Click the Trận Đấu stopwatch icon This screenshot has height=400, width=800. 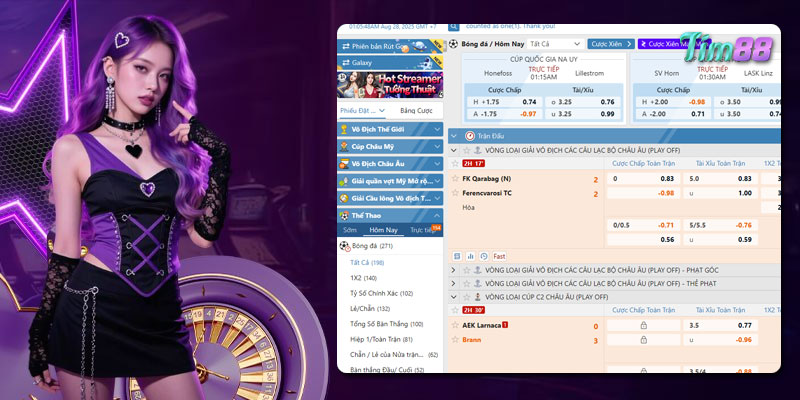pos(469,135)
